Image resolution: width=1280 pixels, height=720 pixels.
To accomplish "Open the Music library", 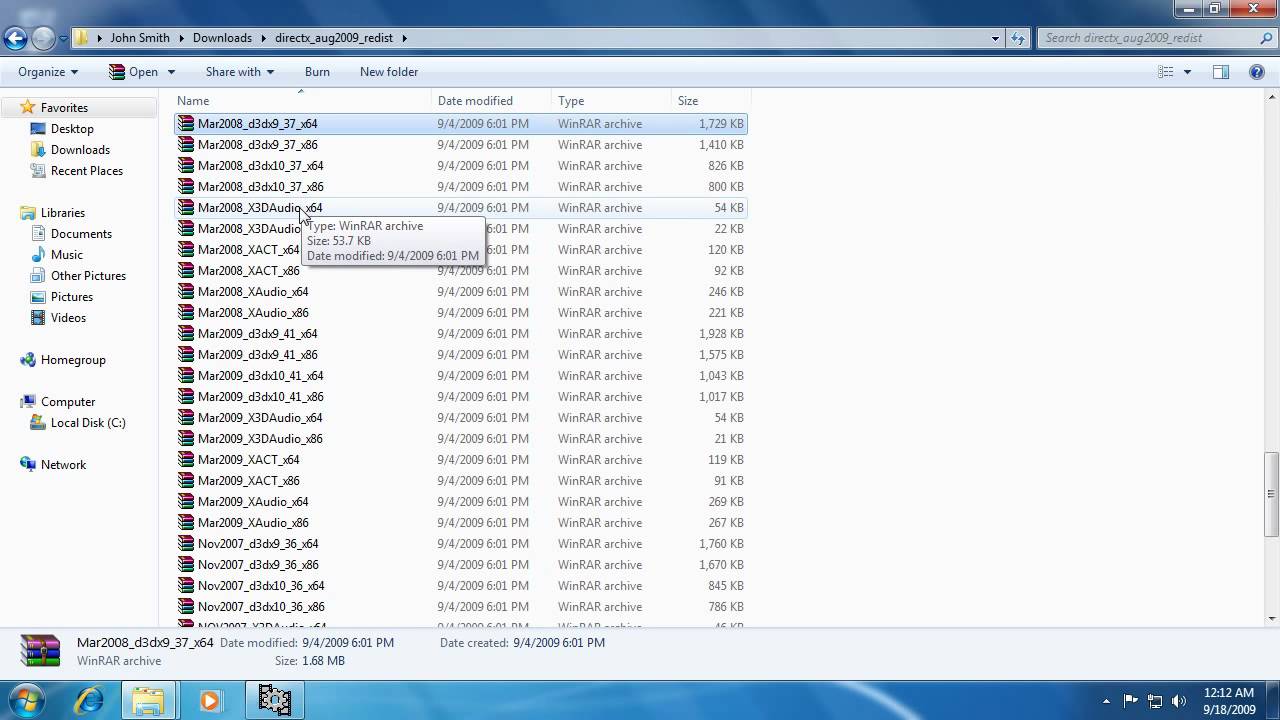I will (66, 255).
